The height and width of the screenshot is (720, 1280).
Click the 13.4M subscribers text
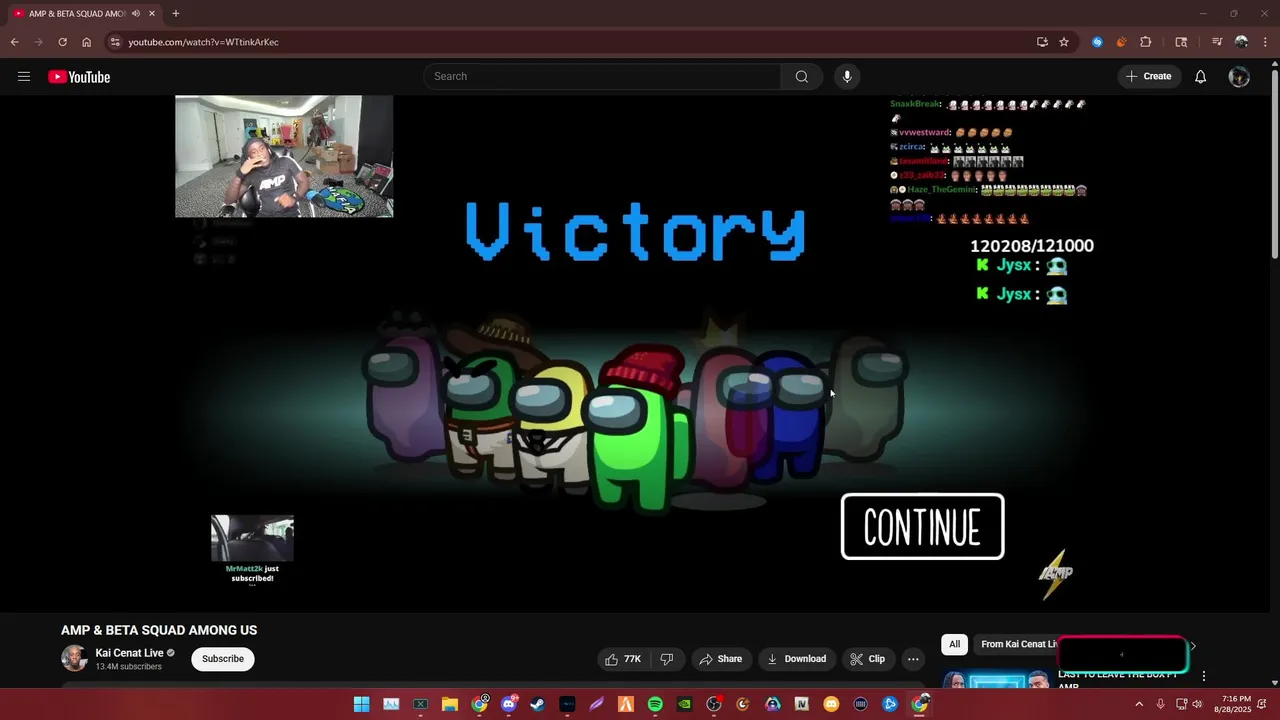pyautogui.click(x=128, y=667)
